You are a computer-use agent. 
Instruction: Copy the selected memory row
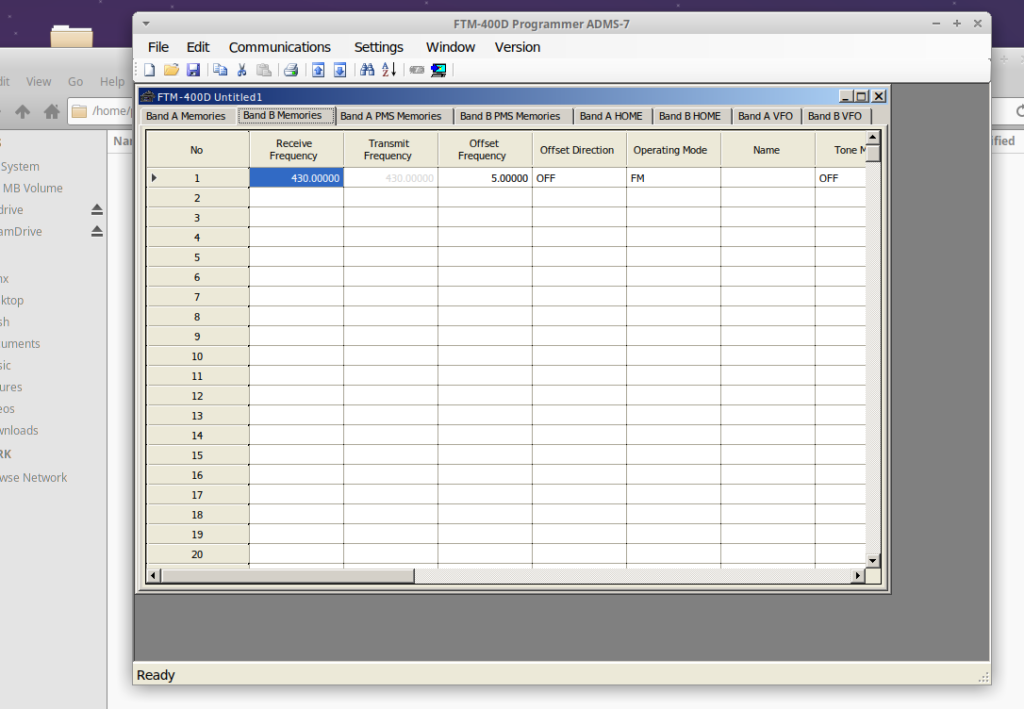[220, 69]
